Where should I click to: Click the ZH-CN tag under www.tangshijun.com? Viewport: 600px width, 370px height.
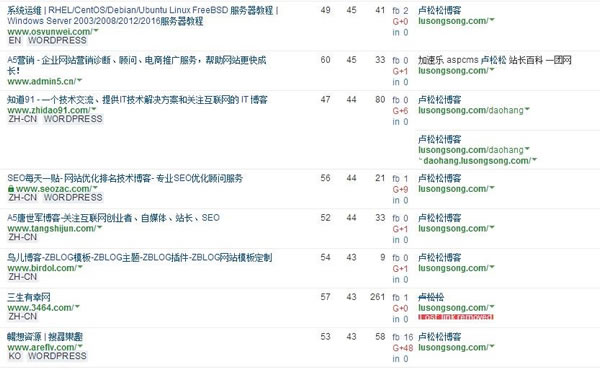23,237
